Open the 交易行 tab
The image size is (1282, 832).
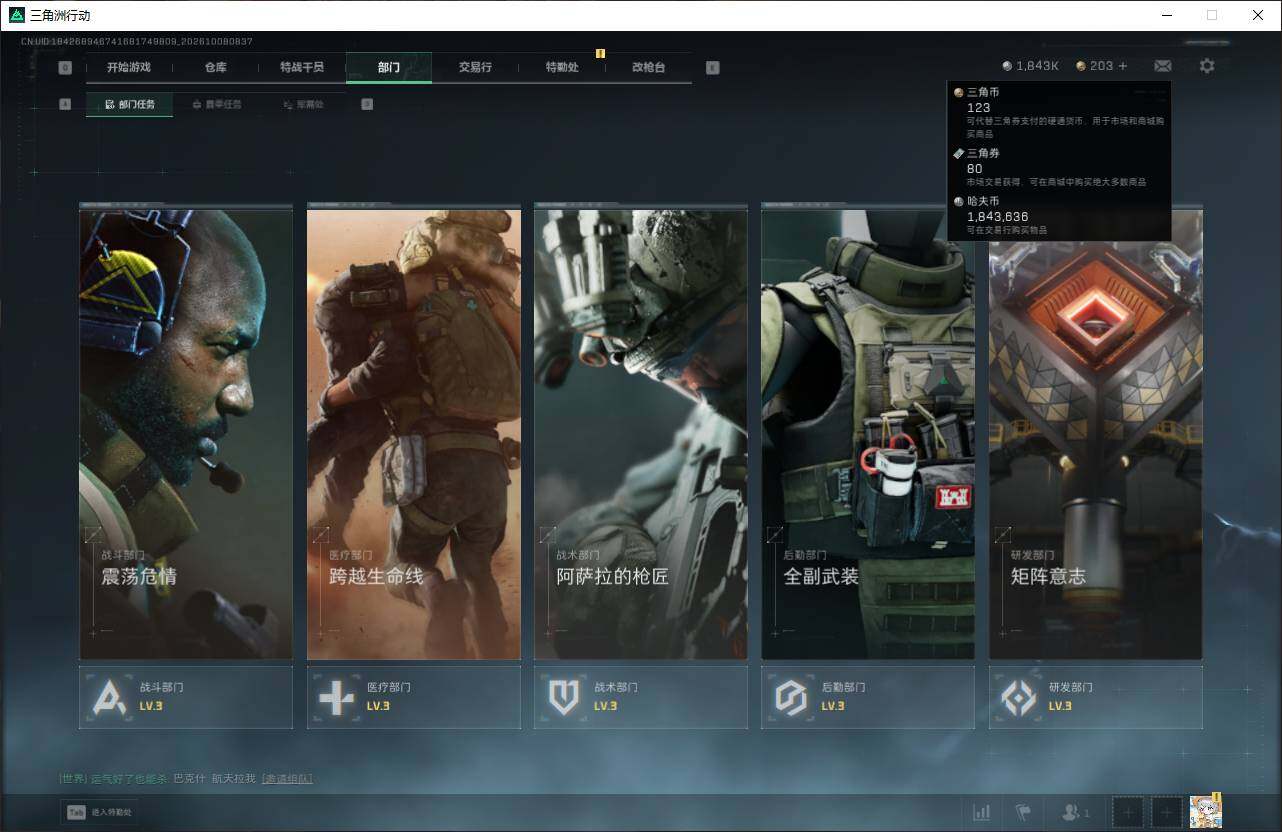coord(475,67)
